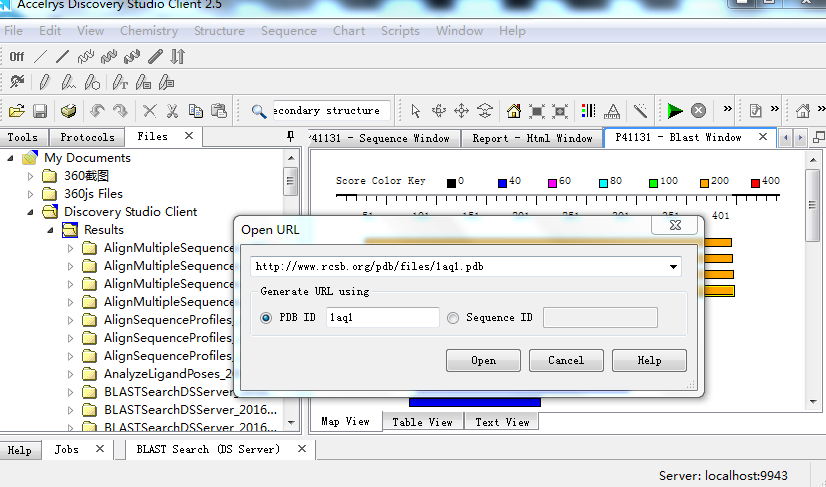826x487 pixels.
Task: Click the open file folder icon
Action: pos(17,111)
